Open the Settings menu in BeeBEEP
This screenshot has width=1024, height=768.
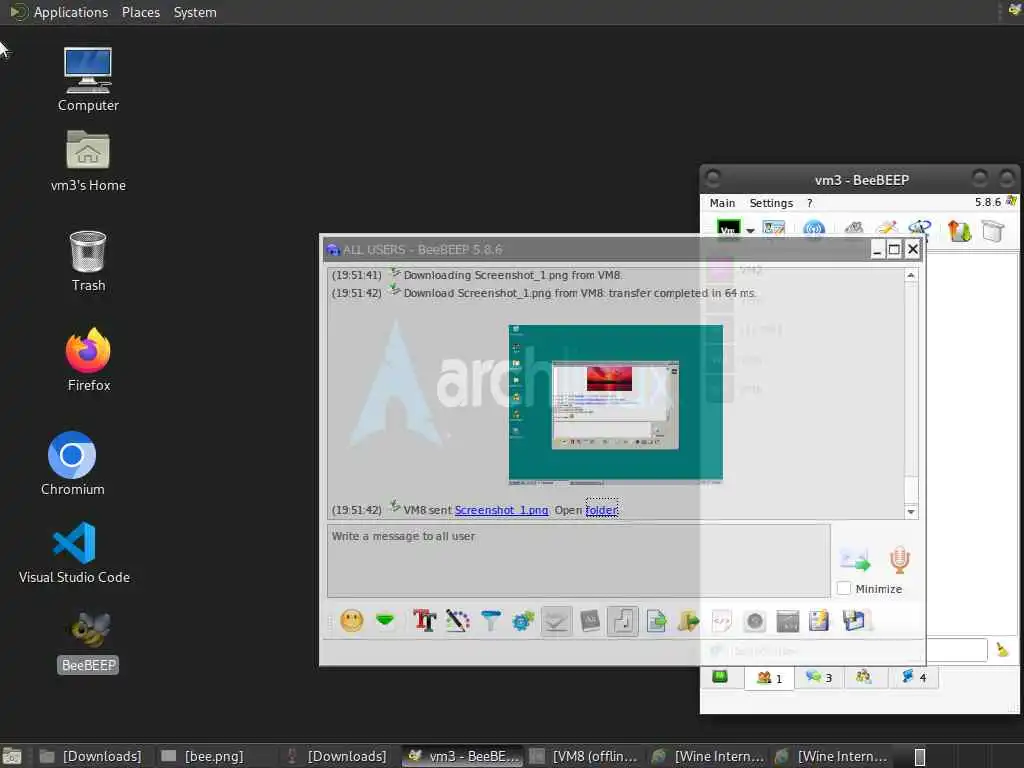click(771, 203)
